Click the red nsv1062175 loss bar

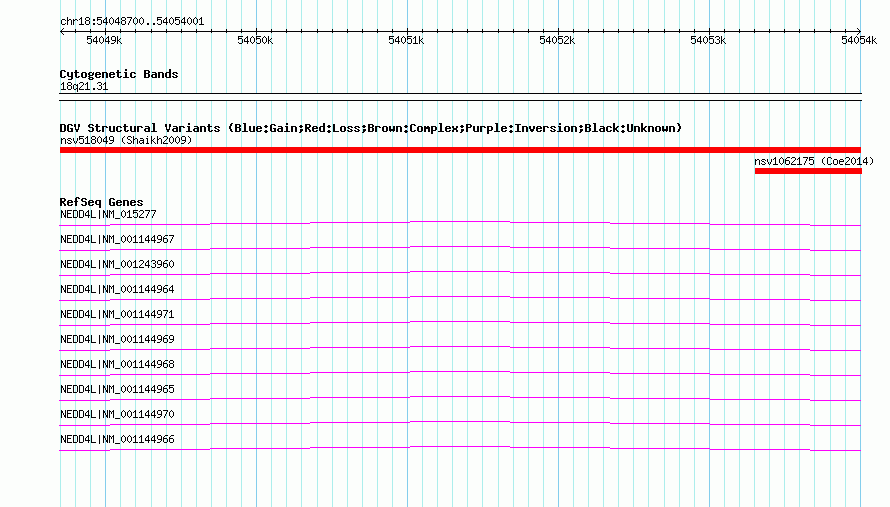tap(808, 171)
